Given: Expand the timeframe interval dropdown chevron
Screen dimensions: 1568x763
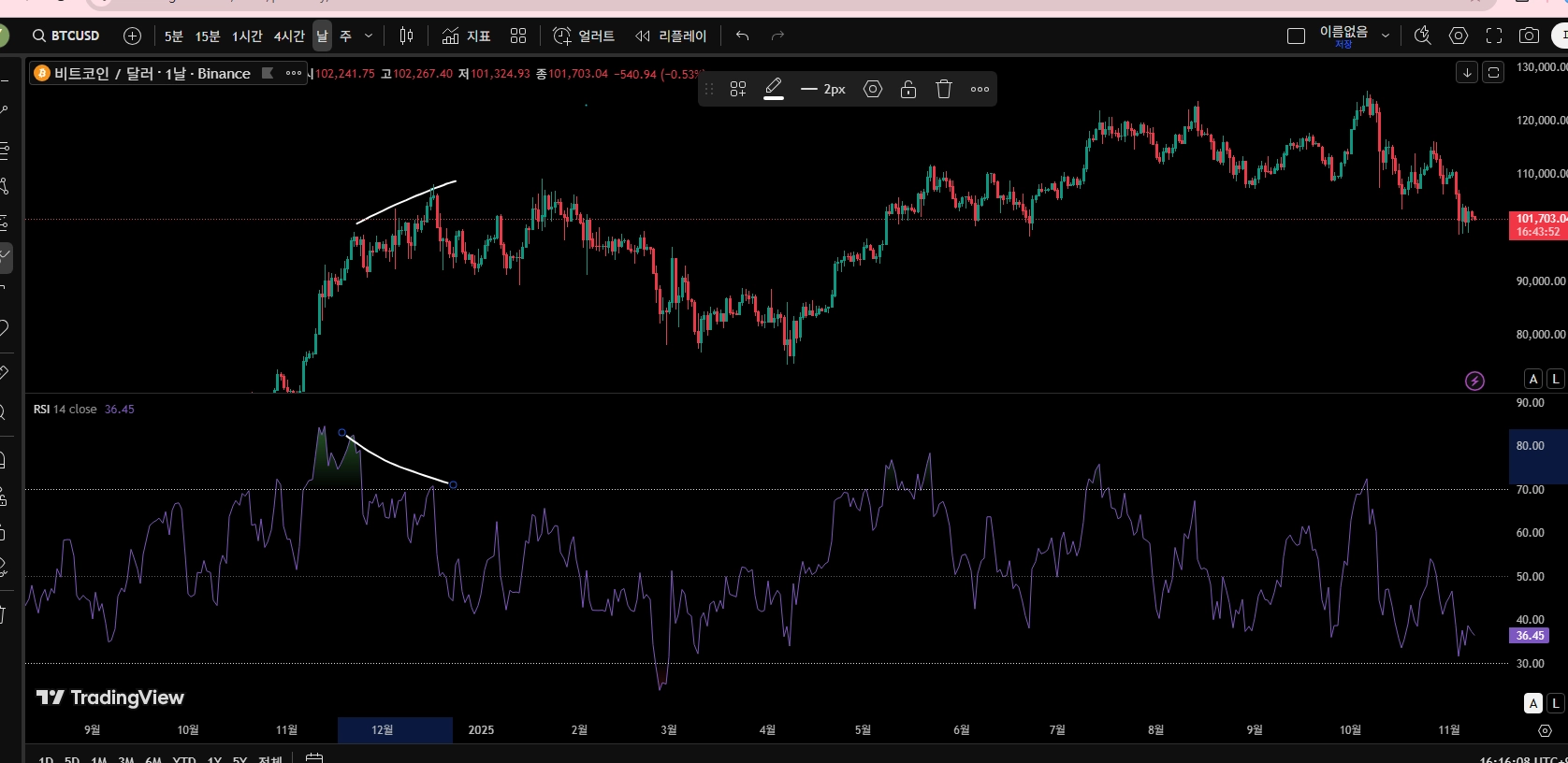Looking at the screenshot, I should [x=369, y=36].
